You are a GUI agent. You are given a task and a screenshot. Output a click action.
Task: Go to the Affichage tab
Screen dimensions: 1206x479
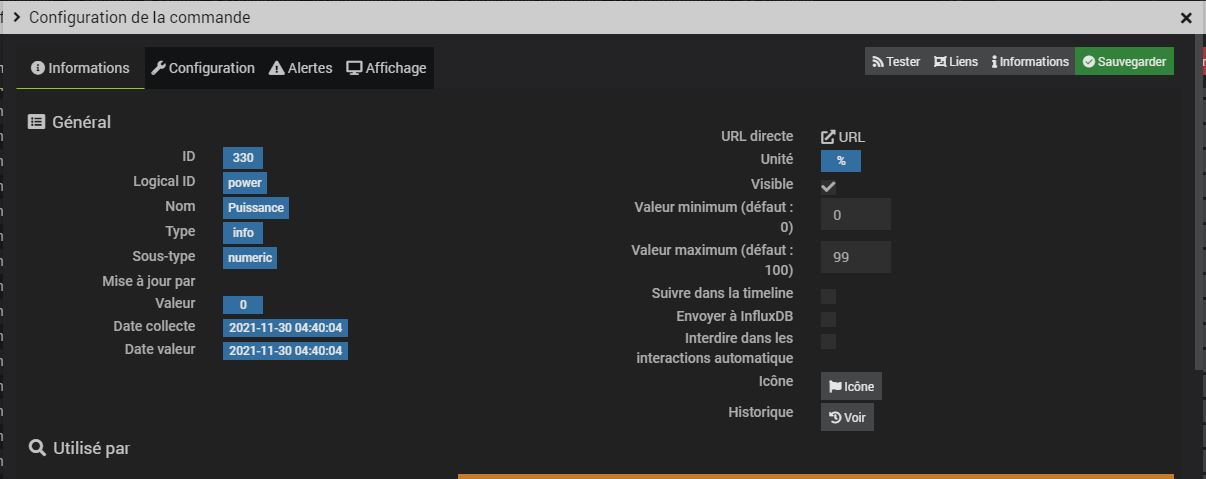[x=386, y=68]
